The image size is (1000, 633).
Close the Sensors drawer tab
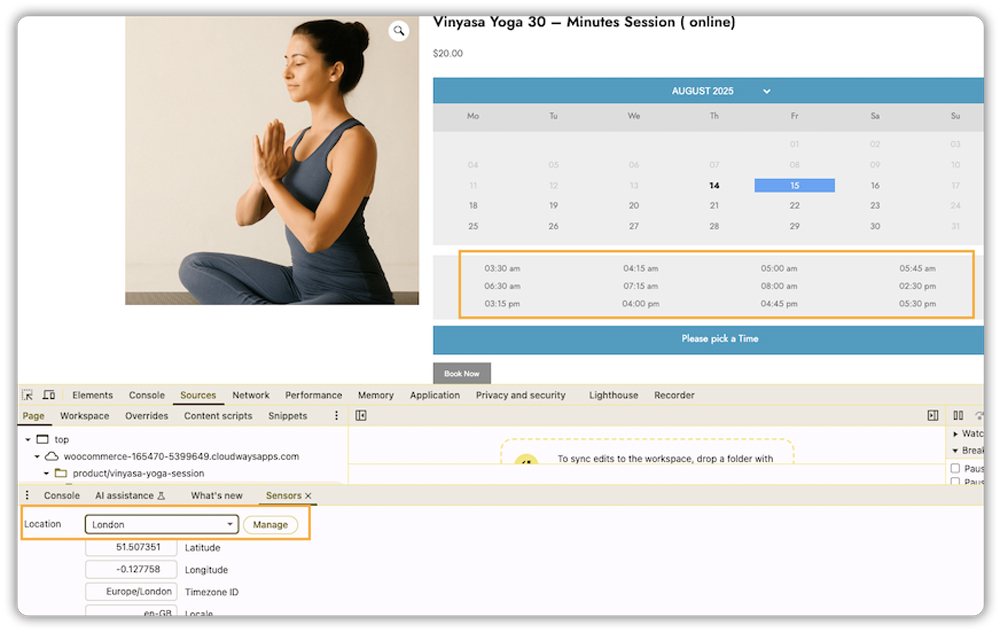pyautogui.click(x=307, y=495)
